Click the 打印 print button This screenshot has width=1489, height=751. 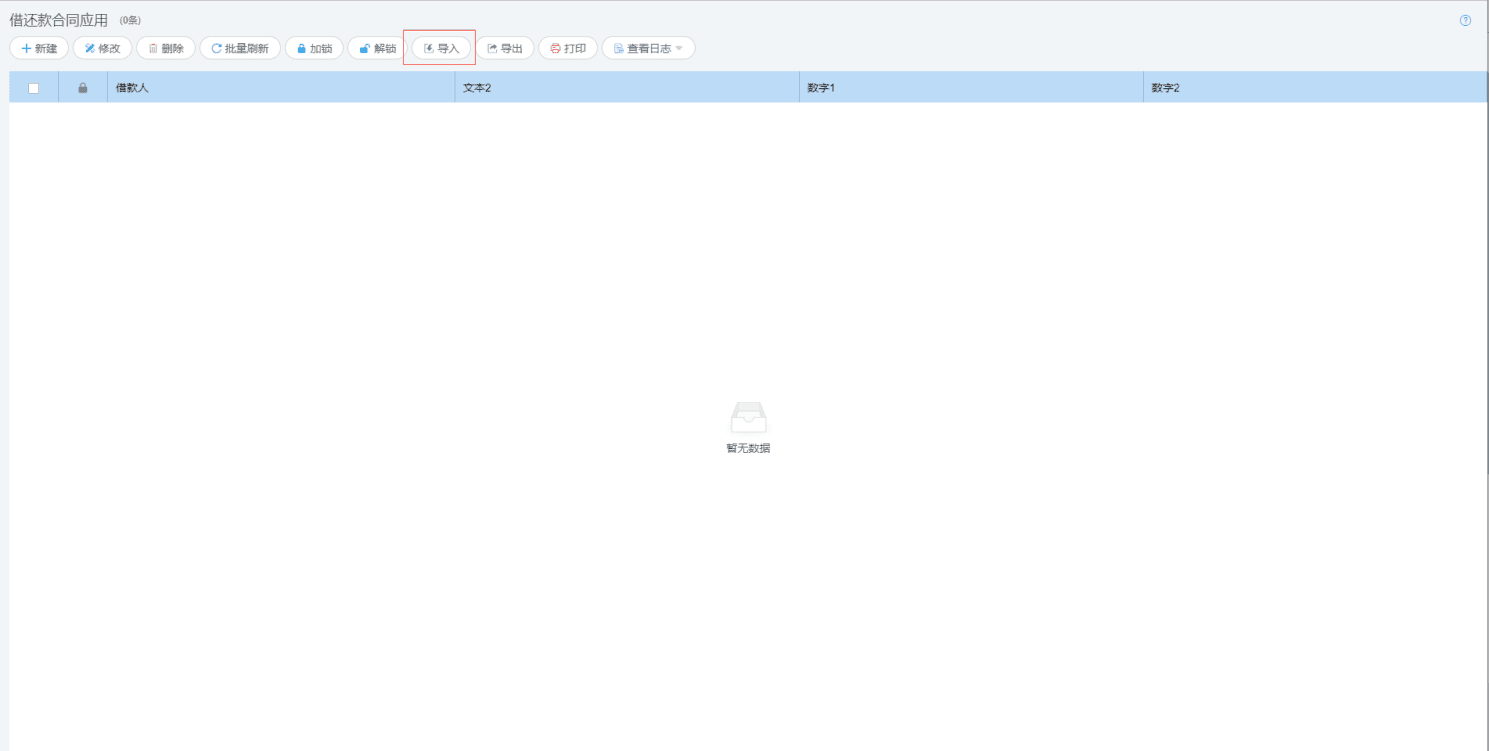[568, 48]
